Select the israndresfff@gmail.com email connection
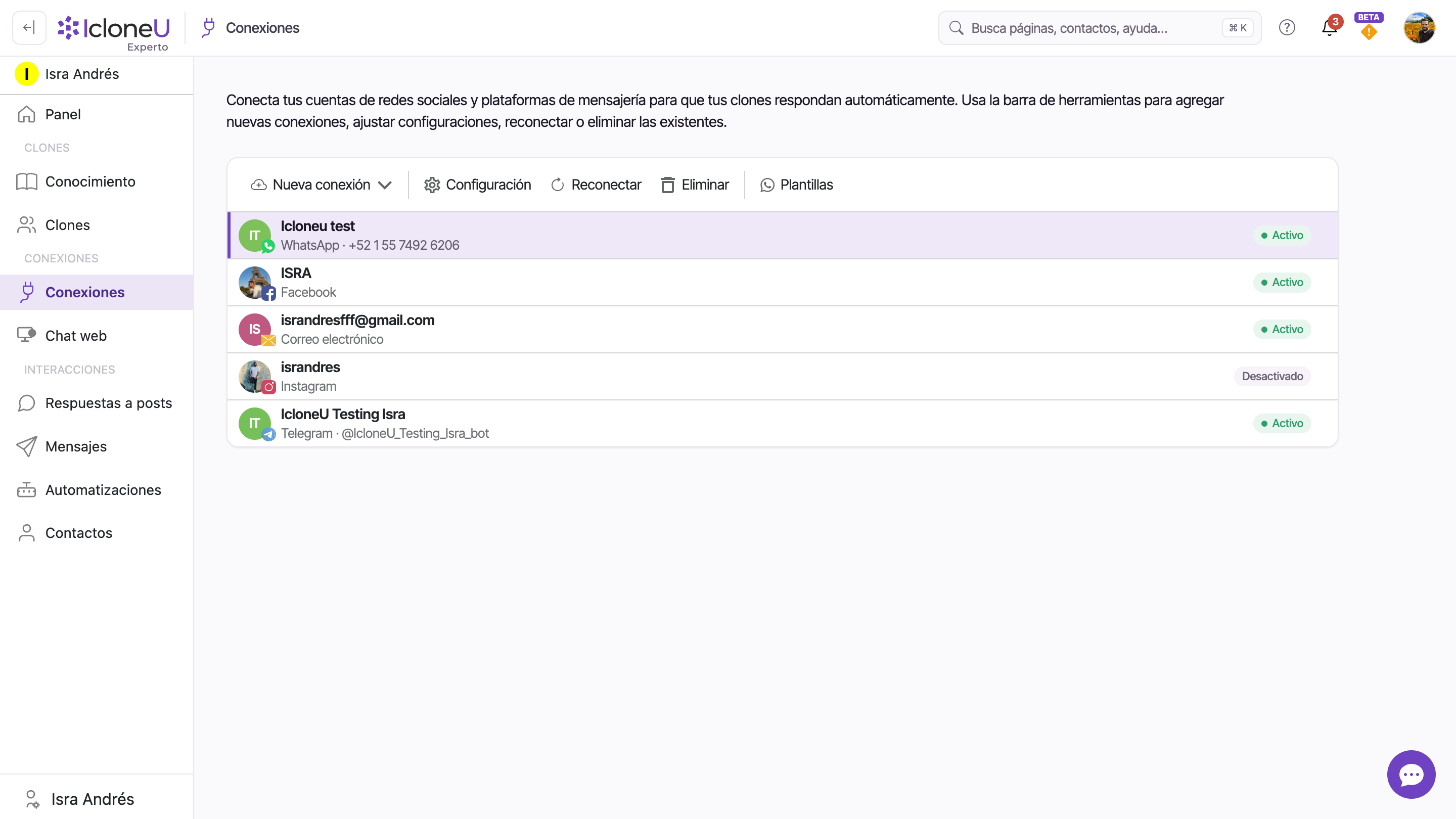This screenshot has width=1456, height=819. 782,330
